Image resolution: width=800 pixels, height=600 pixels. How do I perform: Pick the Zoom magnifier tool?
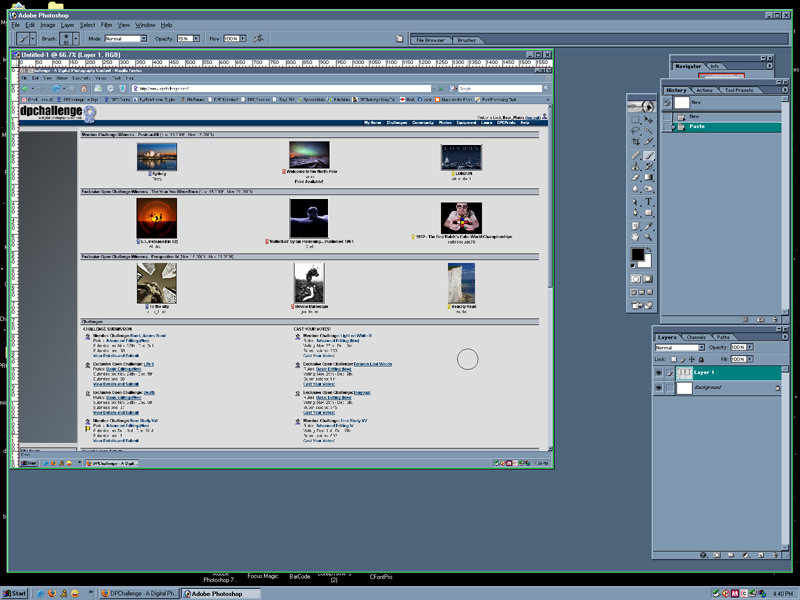click(648, 237)
